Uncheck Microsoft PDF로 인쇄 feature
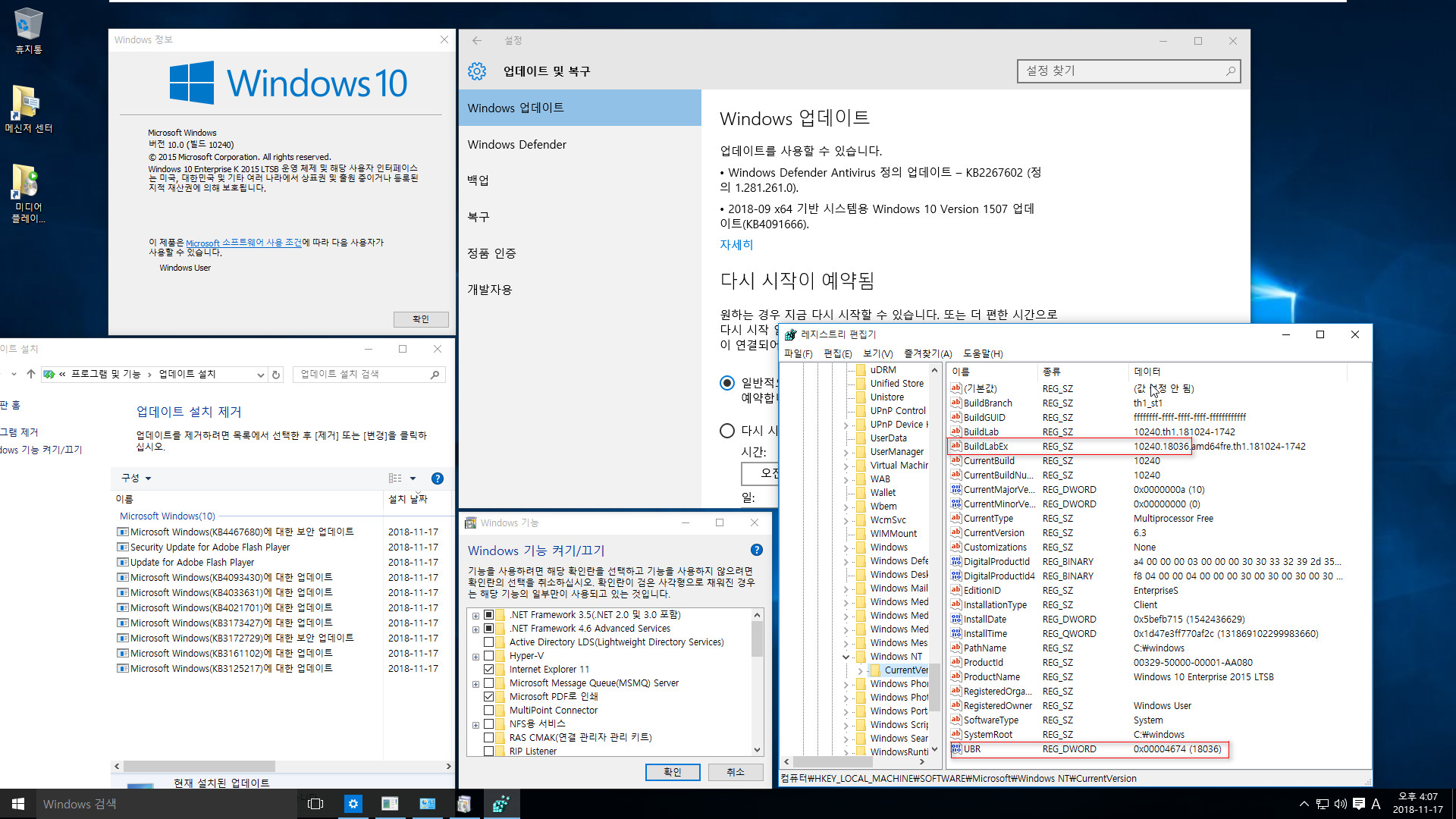 (489, 697)
